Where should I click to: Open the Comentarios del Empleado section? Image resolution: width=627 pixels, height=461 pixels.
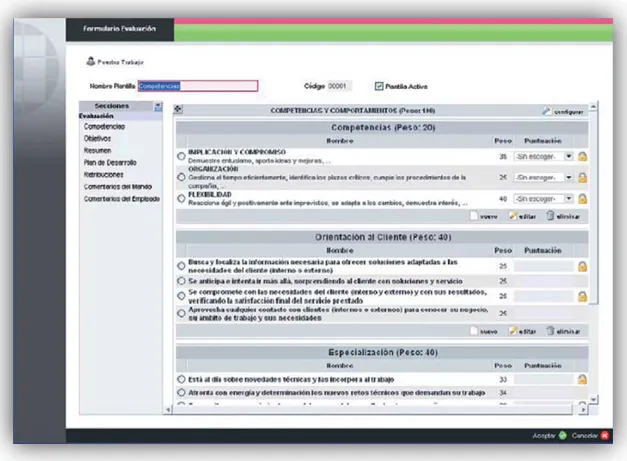pyautogui.click(x=122, y=199)
